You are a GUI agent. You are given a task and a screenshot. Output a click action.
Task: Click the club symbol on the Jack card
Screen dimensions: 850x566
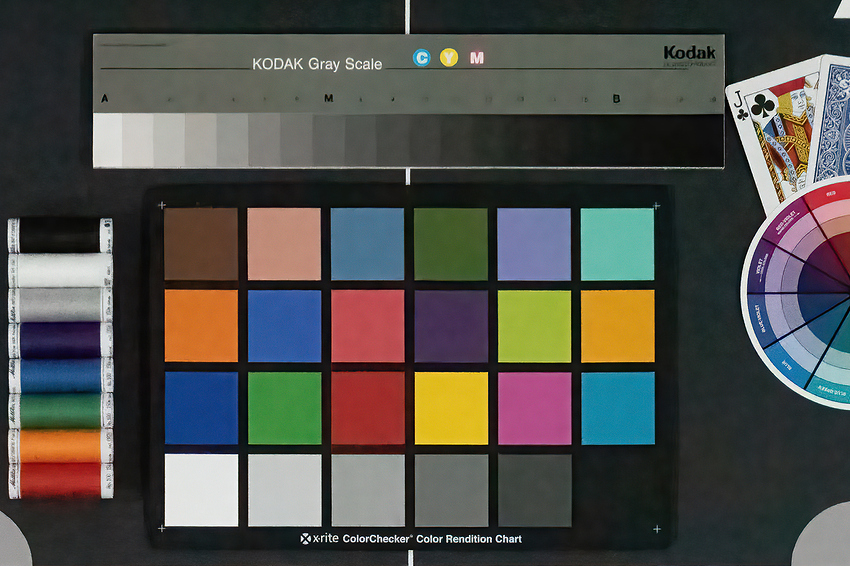[763, 106]
